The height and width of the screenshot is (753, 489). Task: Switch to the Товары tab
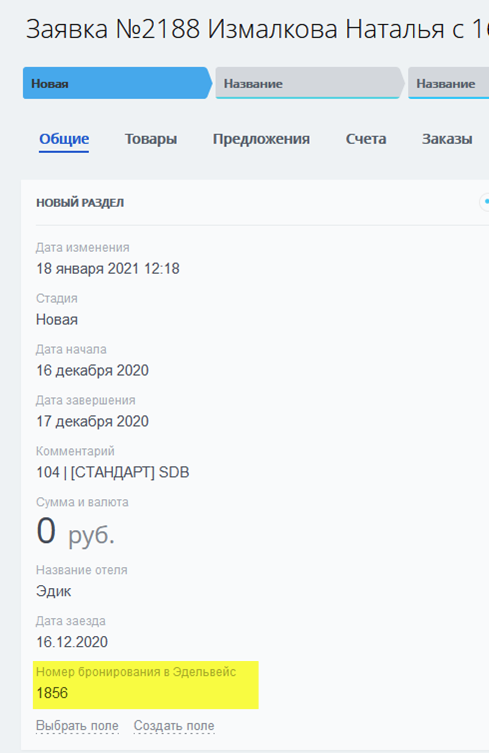click(151, 139)
